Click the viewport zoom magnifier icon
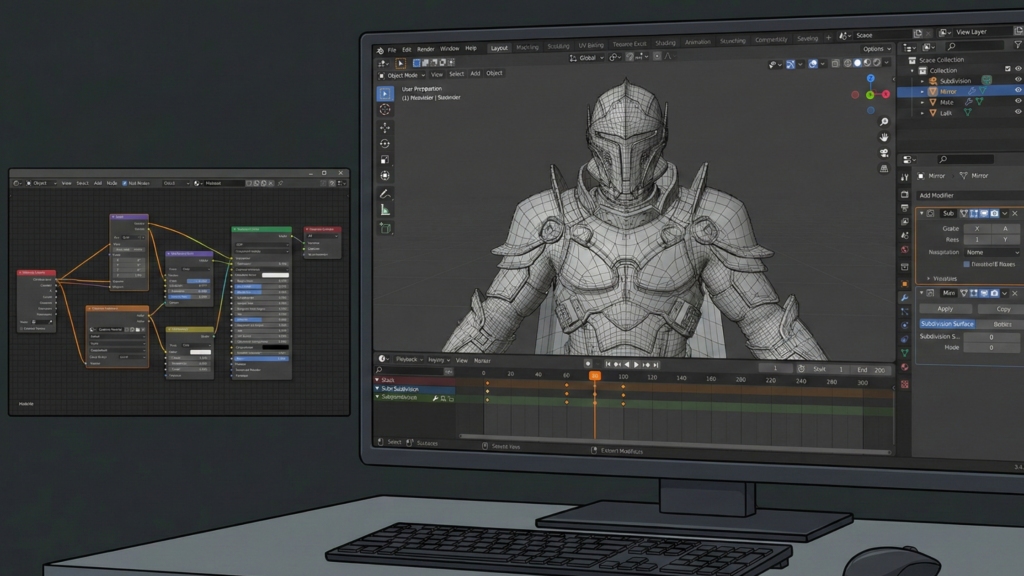This screenshot has height=576, width=1024. tap(884, 122)
